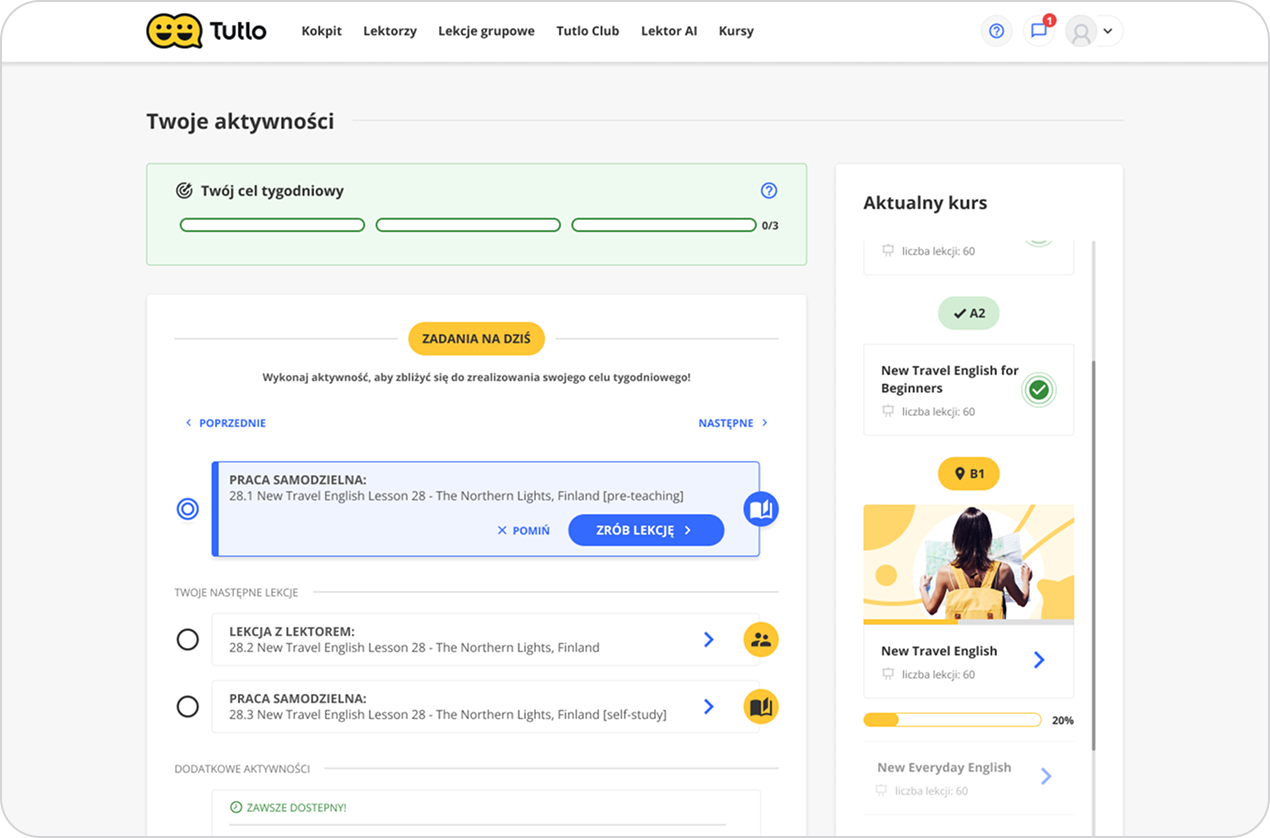This screenshot has width=1270, height=838.
Task: Click the yellow group icon for lesson 28.2
Action: pyautogui.click(x=761, y=640)
